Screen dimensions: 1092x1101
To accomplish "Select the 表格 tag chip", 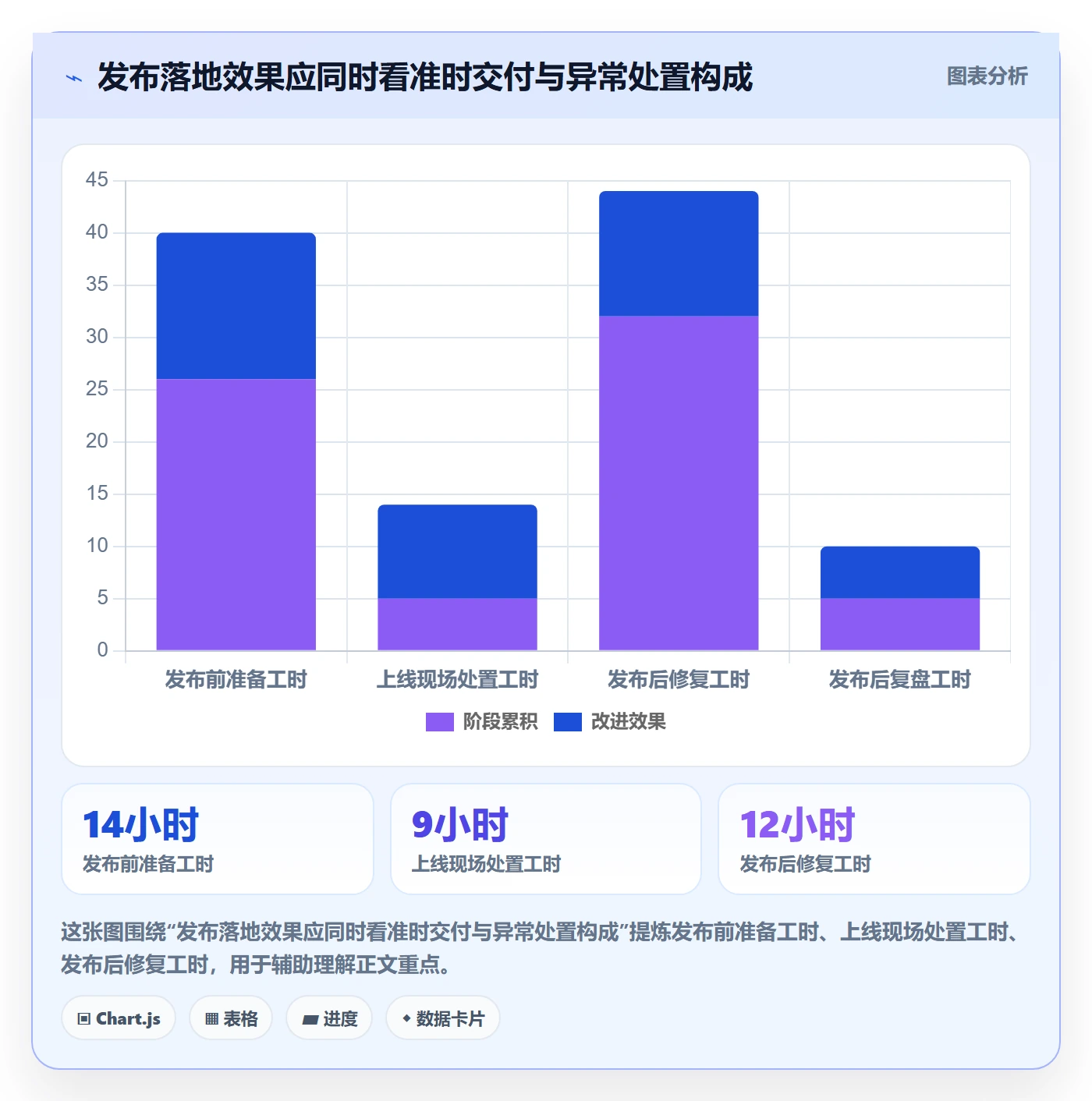I will tap(231, 1018).
